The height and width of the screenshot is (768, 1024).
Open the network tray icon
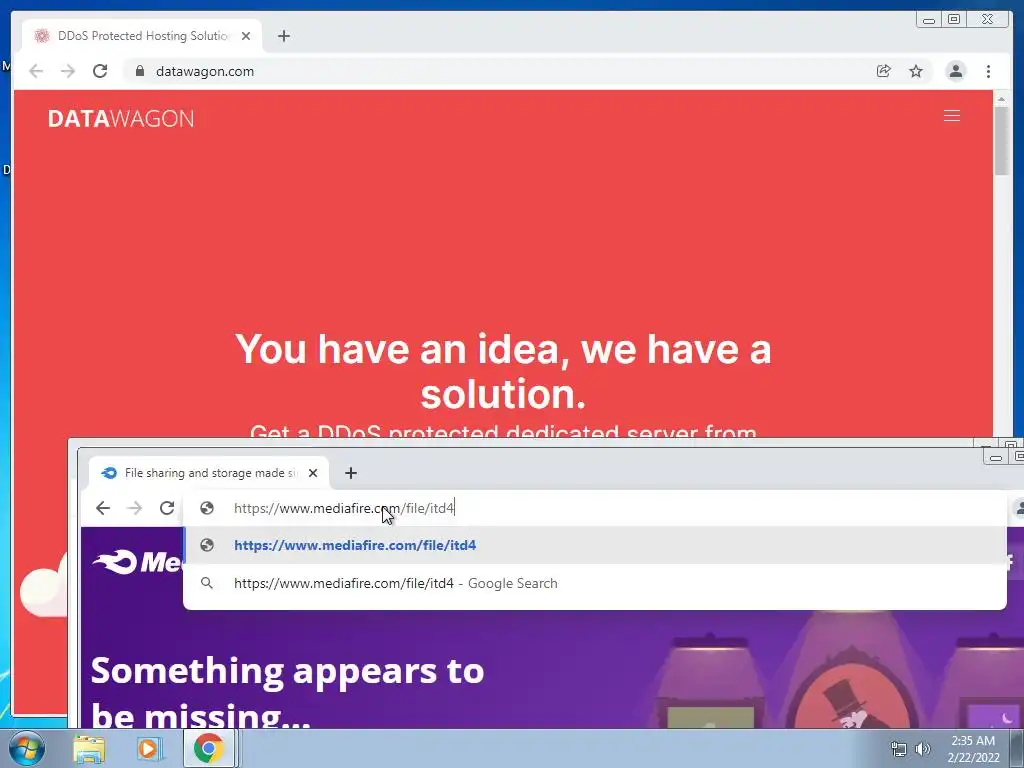(x=899, y=749)
